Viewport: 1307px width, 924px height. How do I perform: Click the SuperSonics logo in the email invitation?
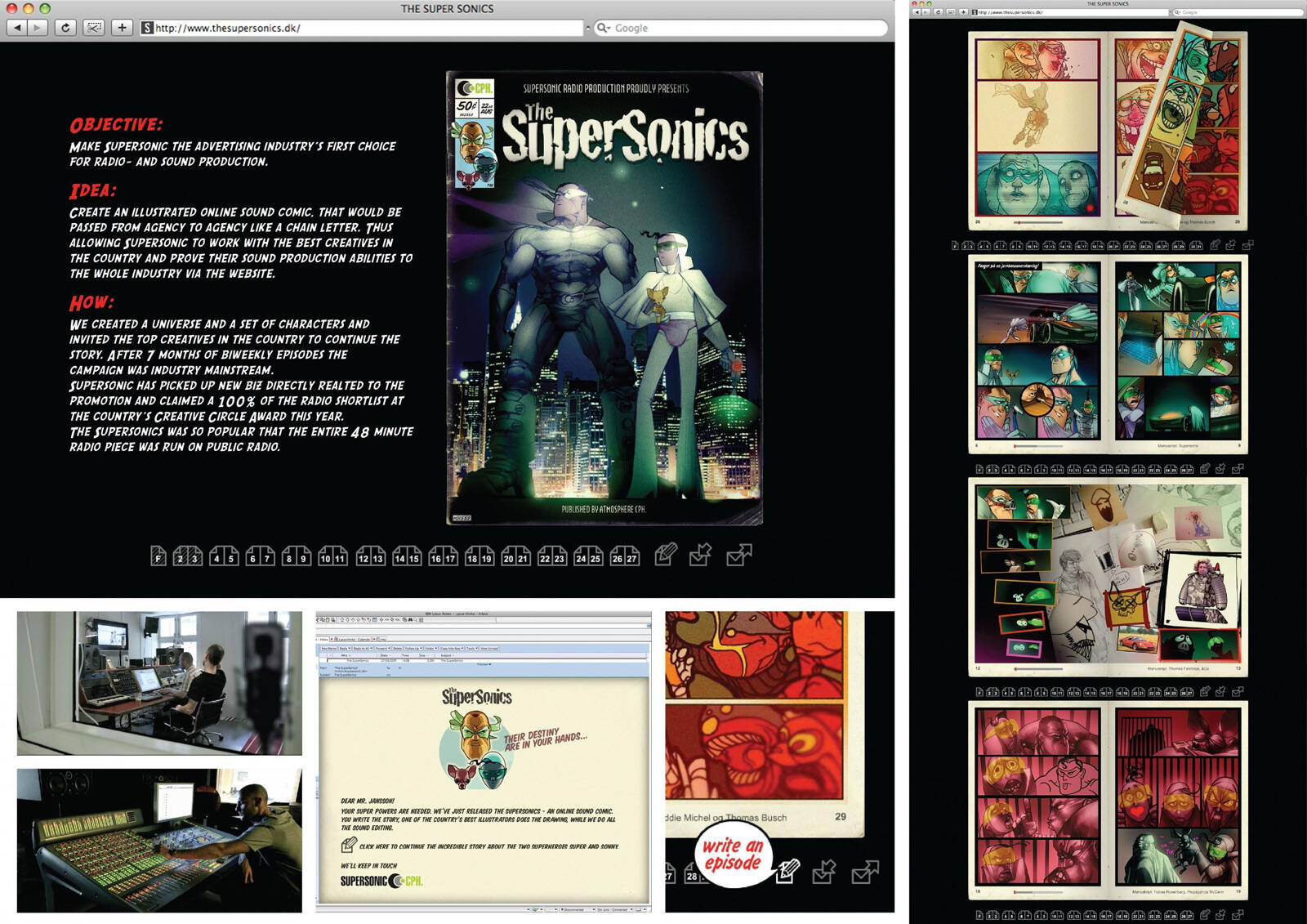477,696
